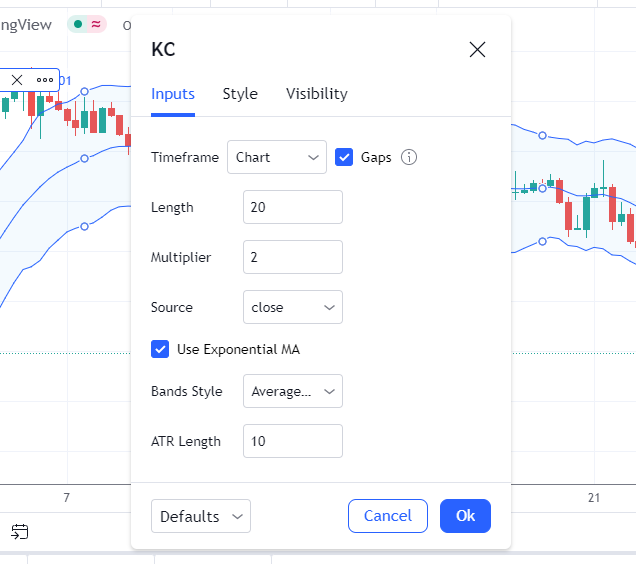Click the green market status dot
Image resolution: width=636 pixels, height=564 pixels.
(x=78, y=24)
